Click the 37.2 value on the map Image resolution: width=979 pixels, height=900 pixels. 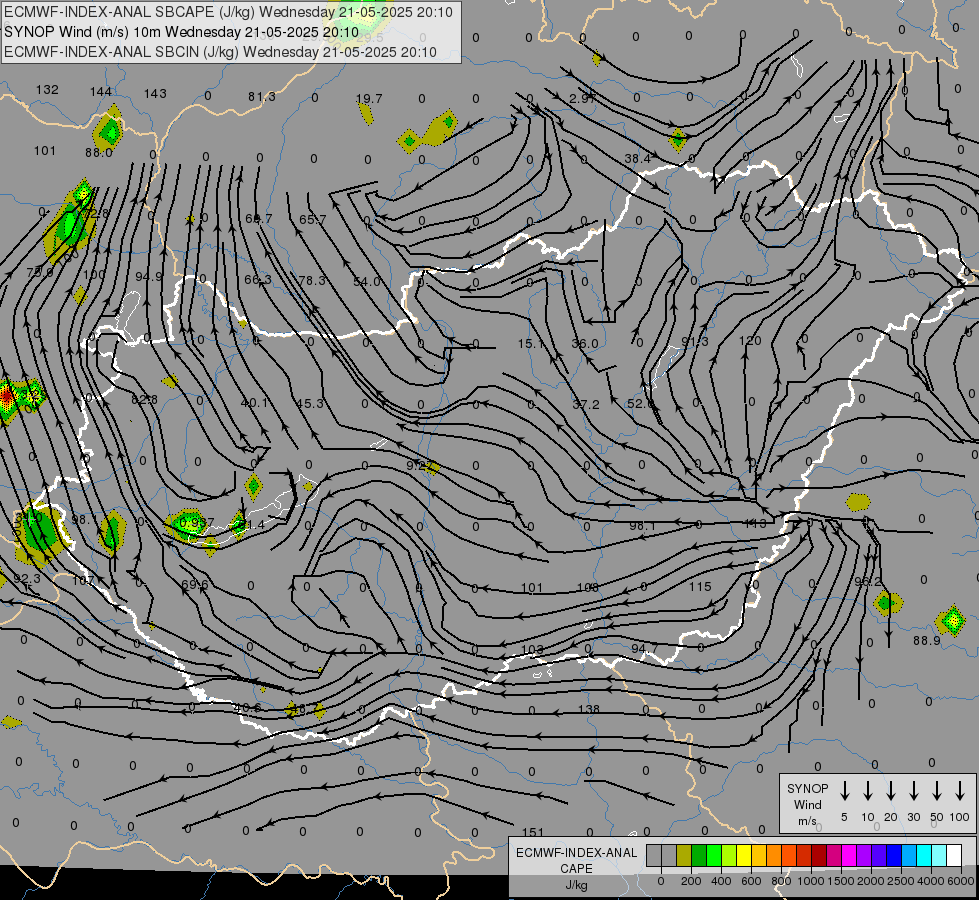(586, 405)
